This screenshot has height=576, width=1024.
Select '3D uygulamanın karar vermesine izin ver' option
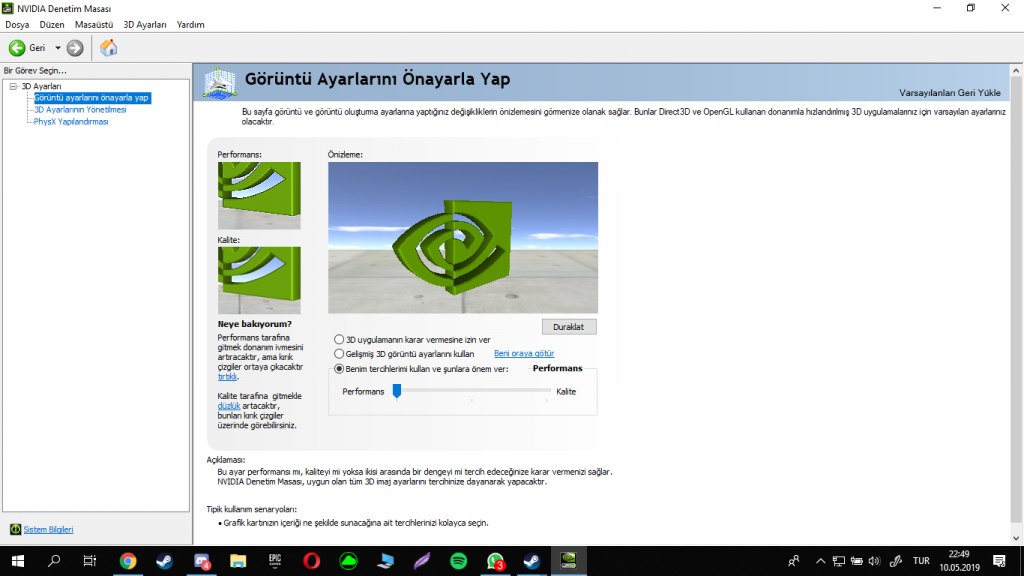339,340
